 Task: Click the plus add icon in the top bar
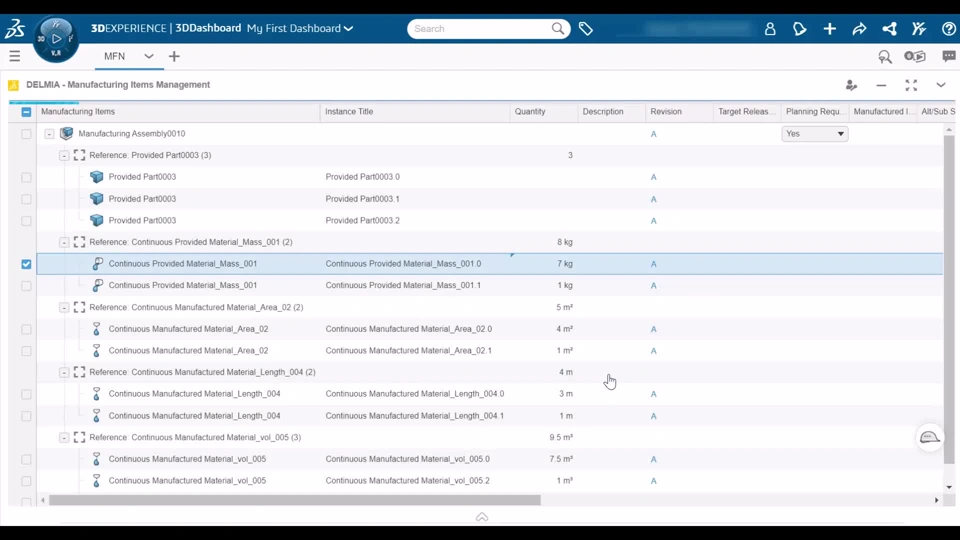[830, 29]
